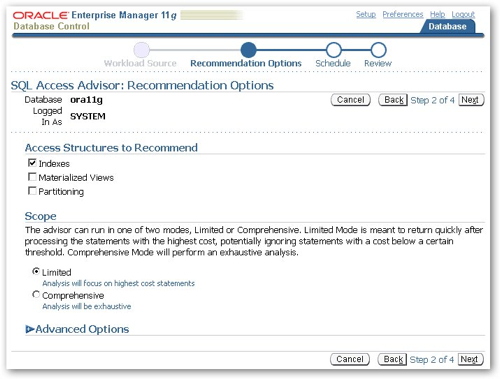Click the Schedule step label

coord(333,63)
